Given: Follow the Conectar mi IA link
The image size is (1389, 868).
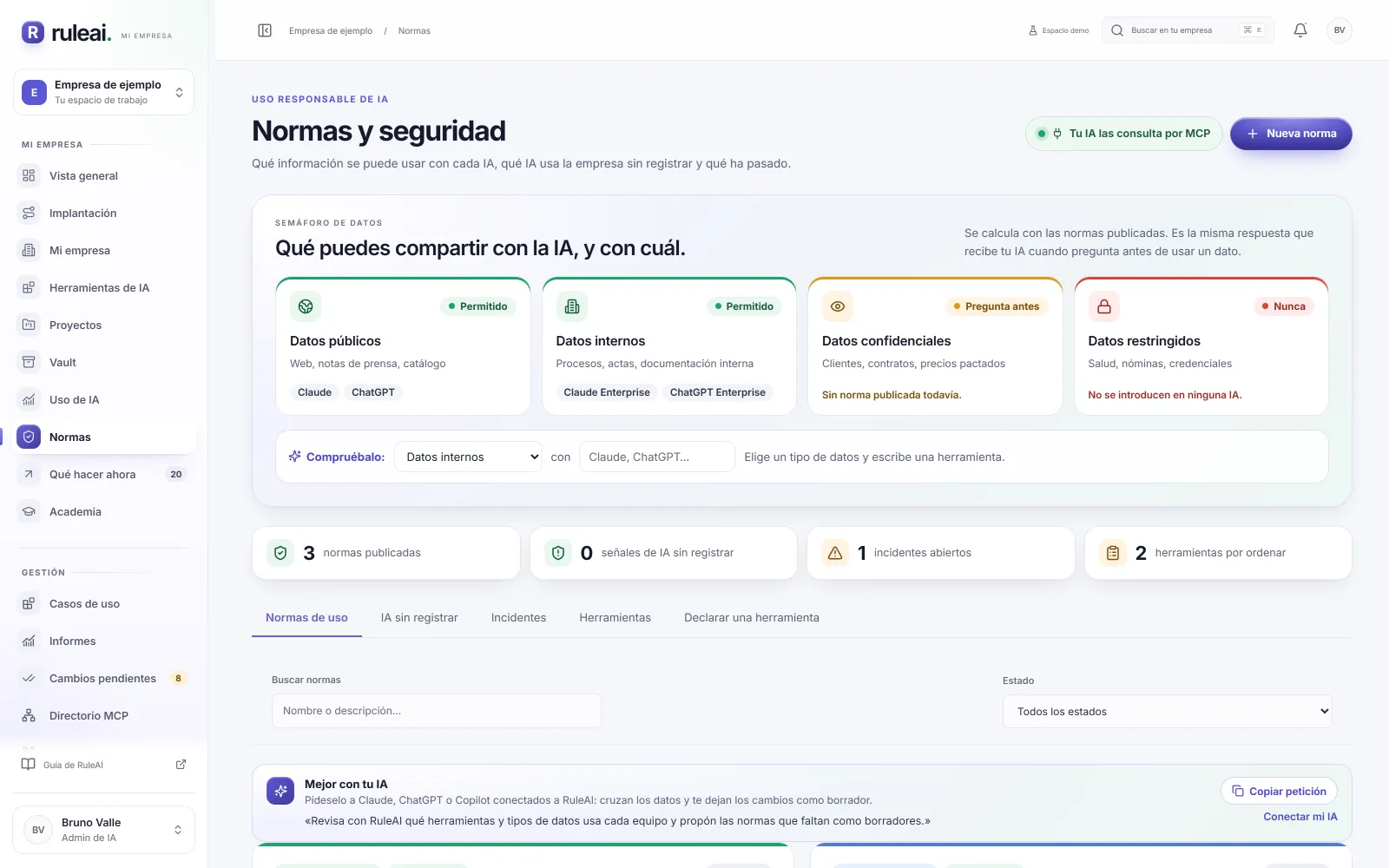Looking at the screenshot, I should [1300, 817].
